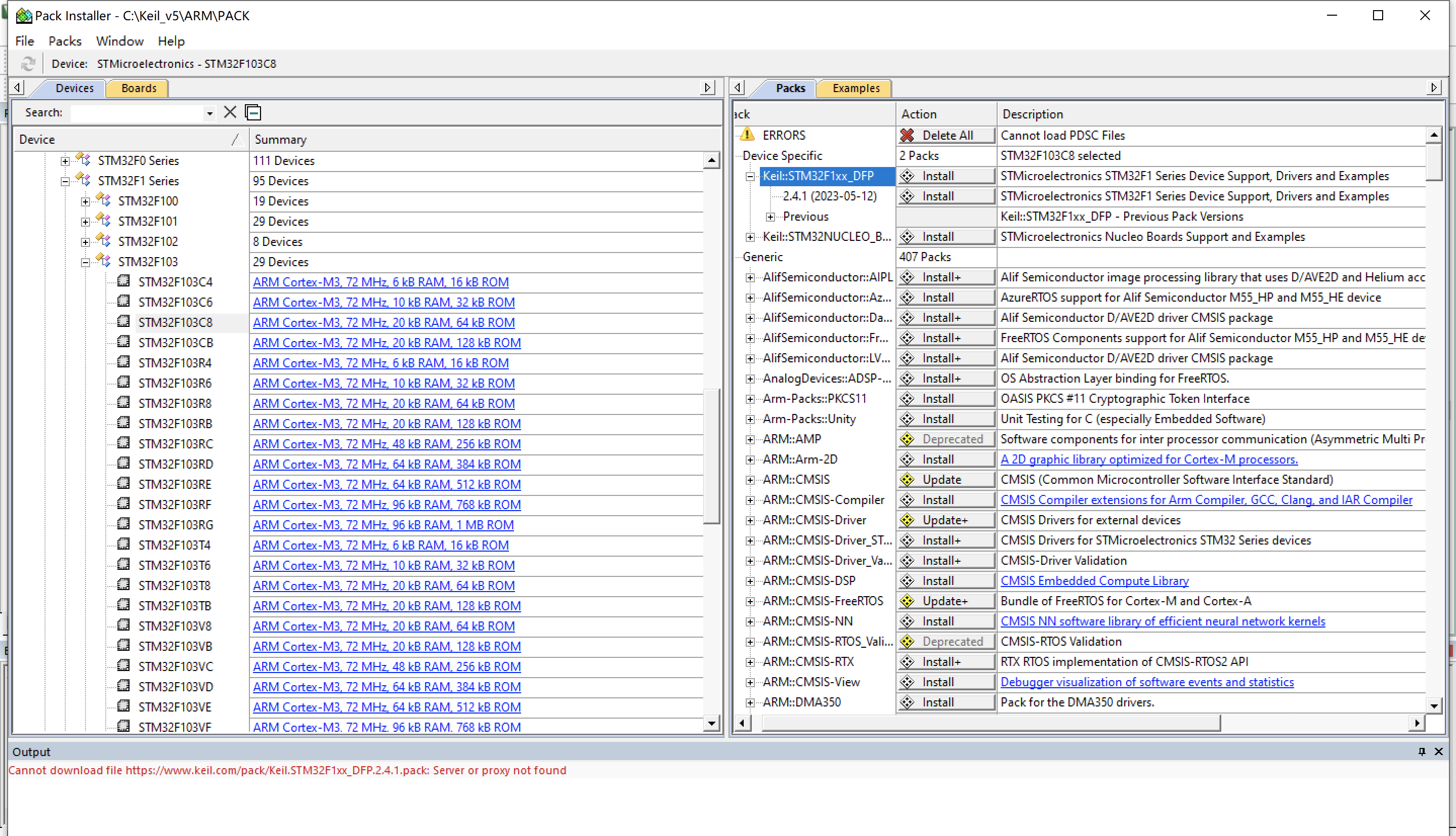This screenshot has height=836, width=1456.
Task: Click the device search input field
Action: [137, 113]
